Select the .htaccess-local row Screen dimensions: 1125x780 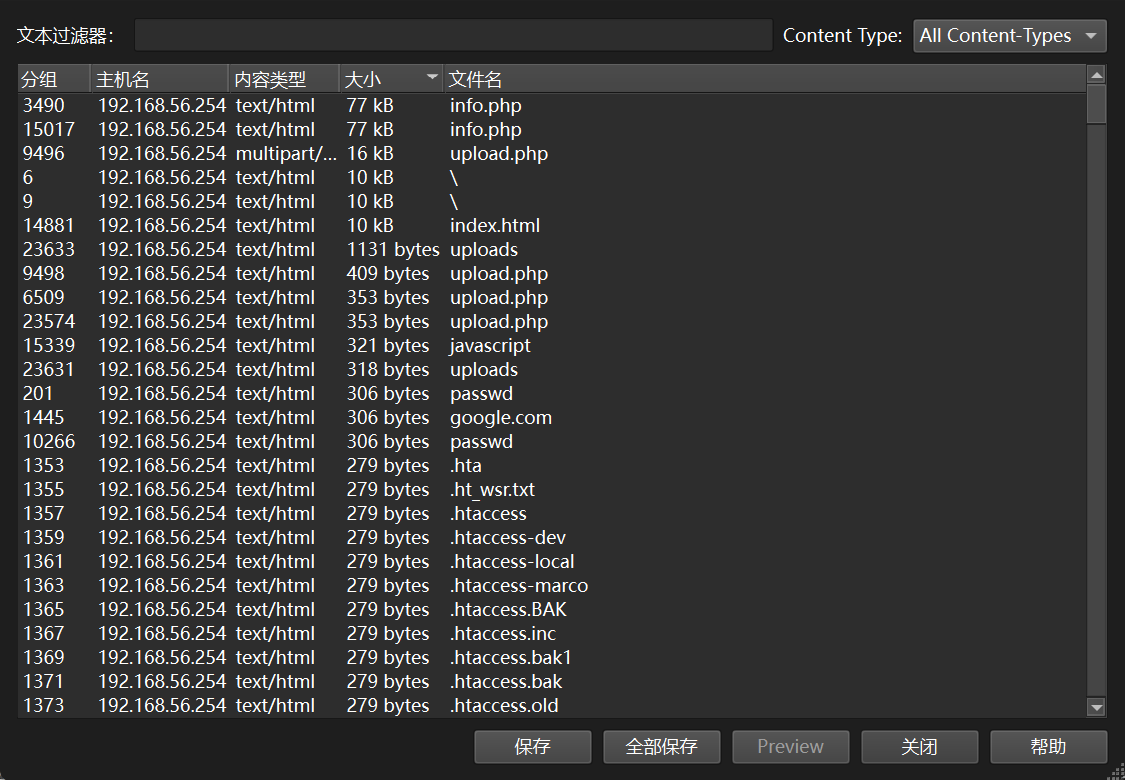[552, 563]
